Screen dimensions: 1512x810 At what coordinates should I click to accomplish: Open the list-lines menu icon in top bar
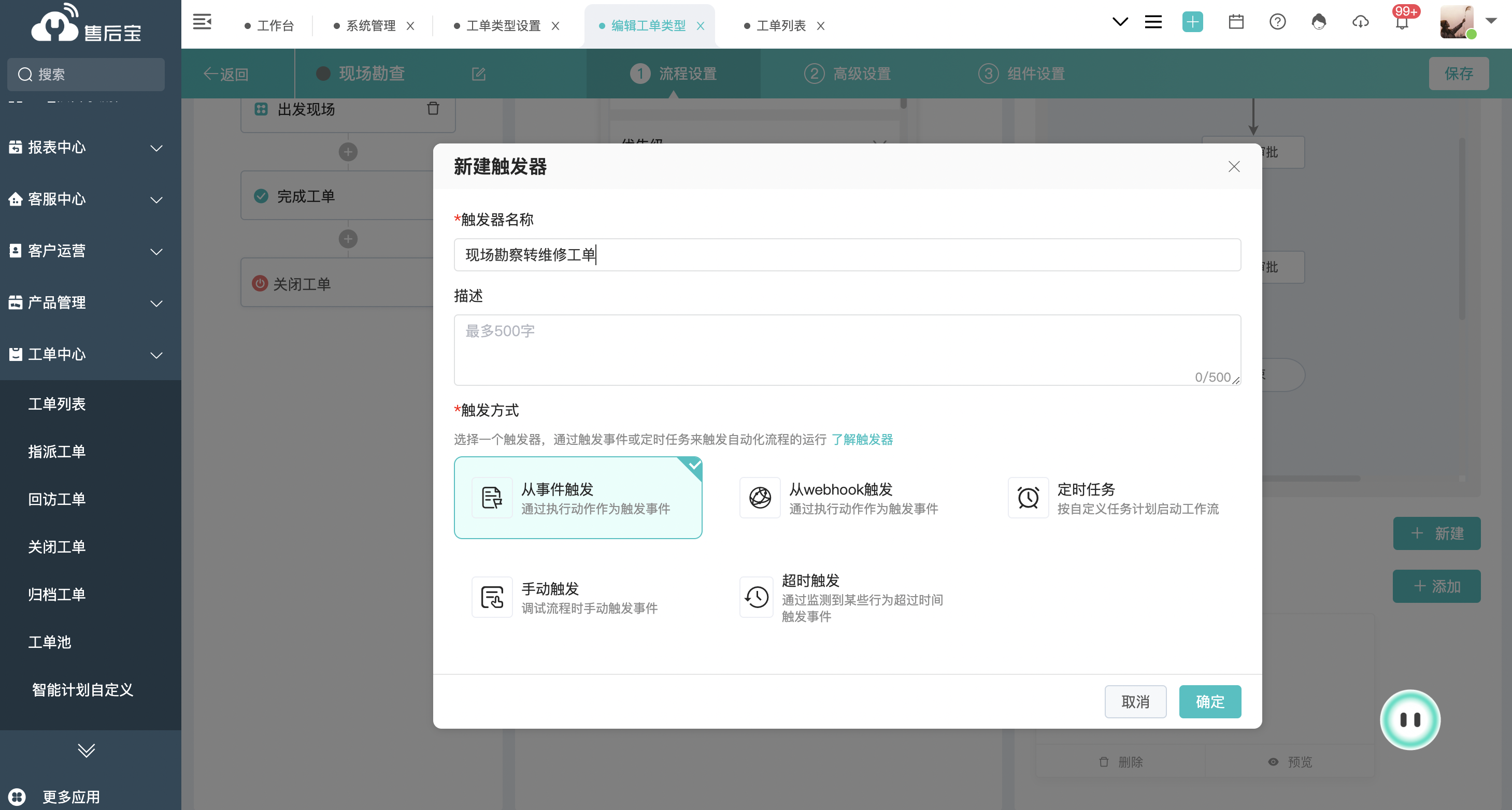1153,22
